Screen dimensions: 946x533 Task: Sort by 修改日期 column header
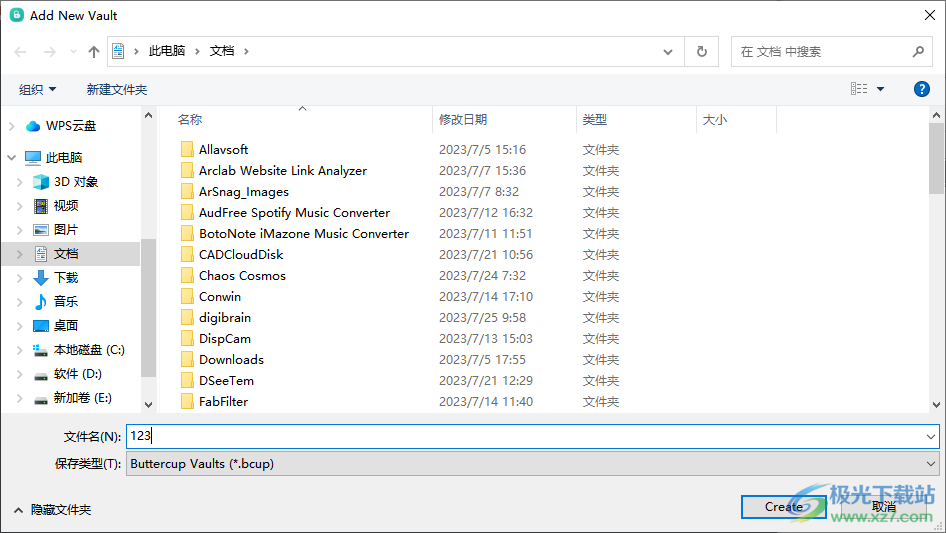click(463, 120)
